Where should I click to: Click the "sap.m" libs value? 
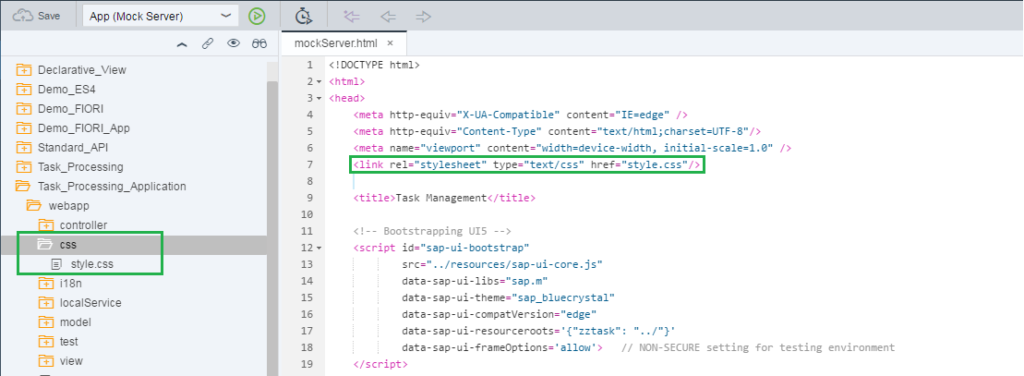point(527,281)
